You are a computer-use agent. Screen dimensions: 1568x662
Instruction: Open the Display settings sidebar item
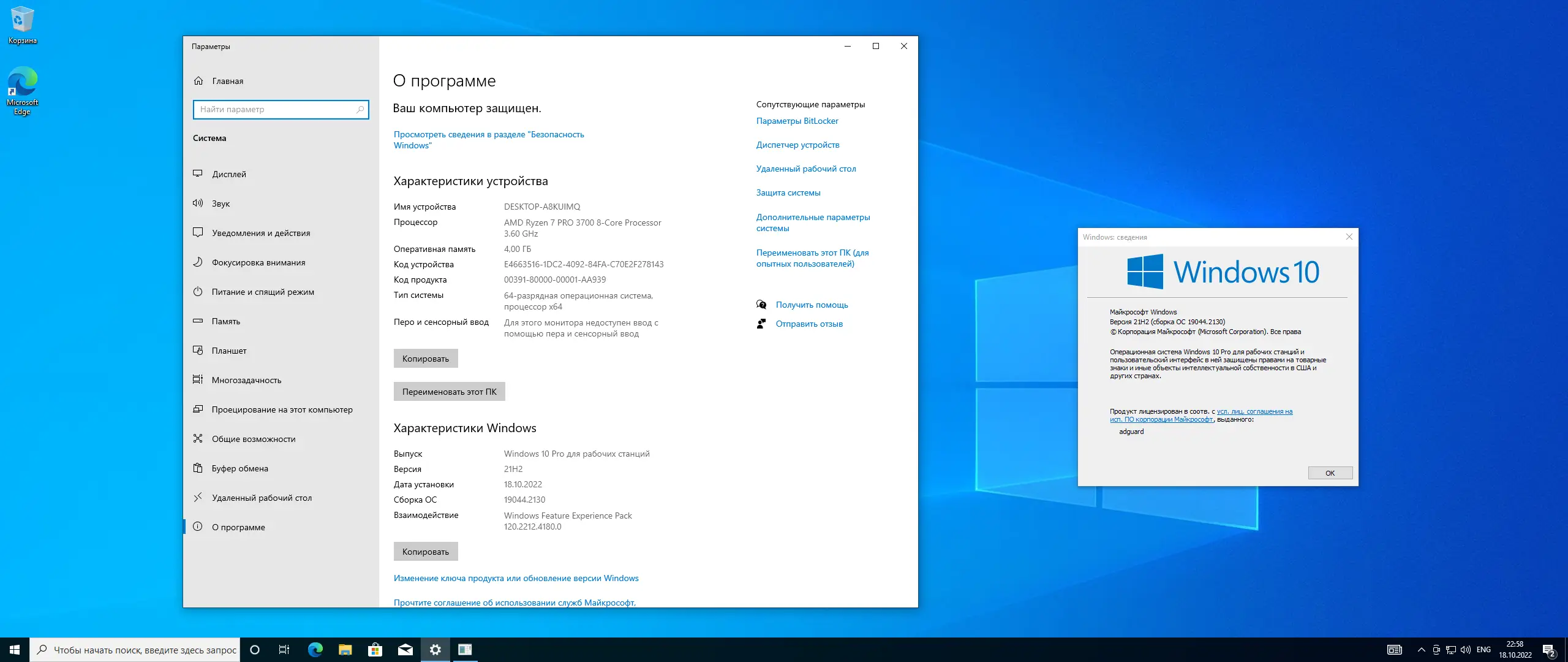[x=229, y=174]
